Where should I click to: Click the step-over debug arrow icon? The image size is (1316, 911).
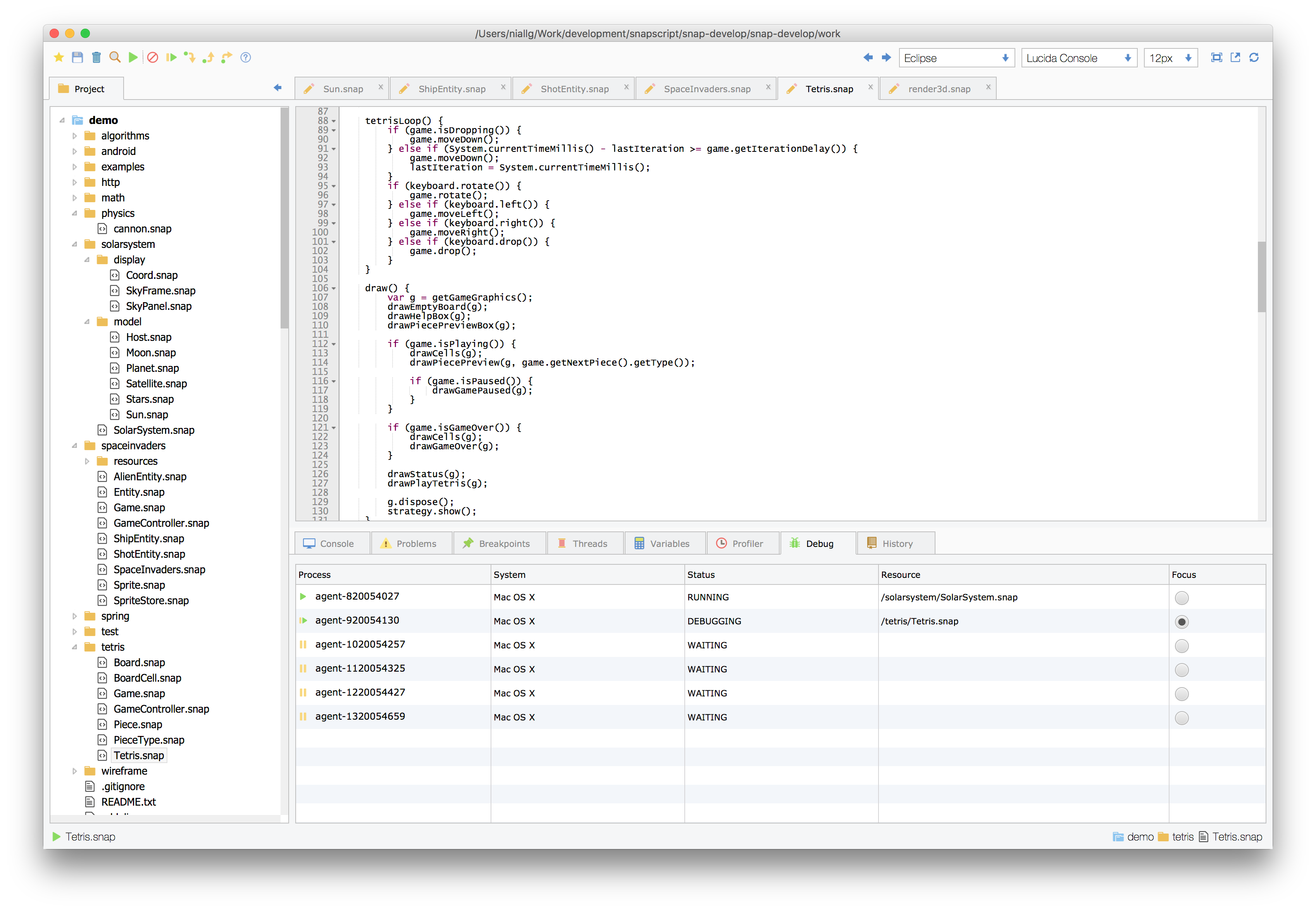[x=227, y=58]
